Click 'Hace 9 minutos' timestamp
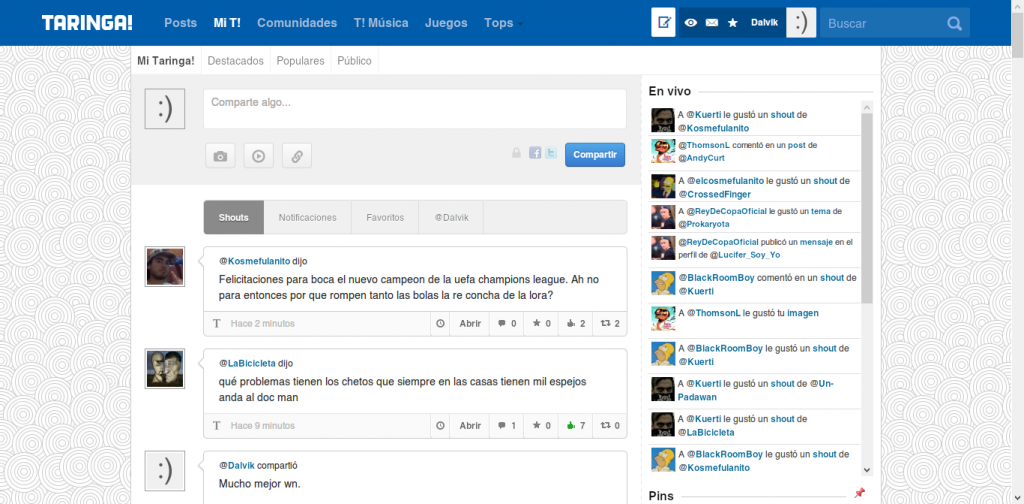Image resolution: width=1024 pixels, height=504 pixels. pos(263,426)
